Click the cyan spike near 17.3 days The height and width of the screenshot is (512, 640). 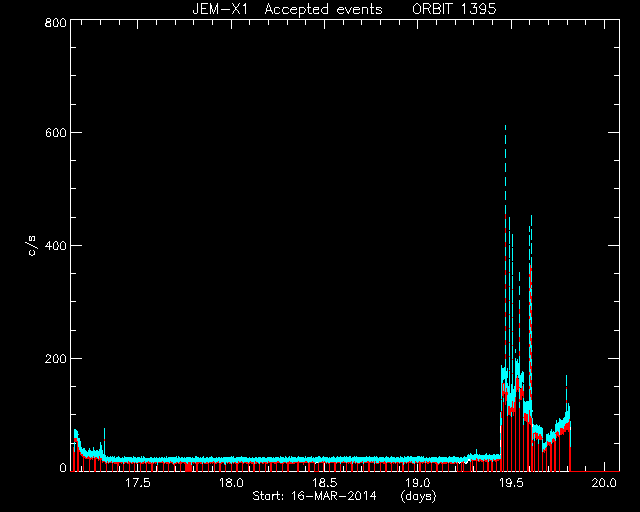coord(104,441)
